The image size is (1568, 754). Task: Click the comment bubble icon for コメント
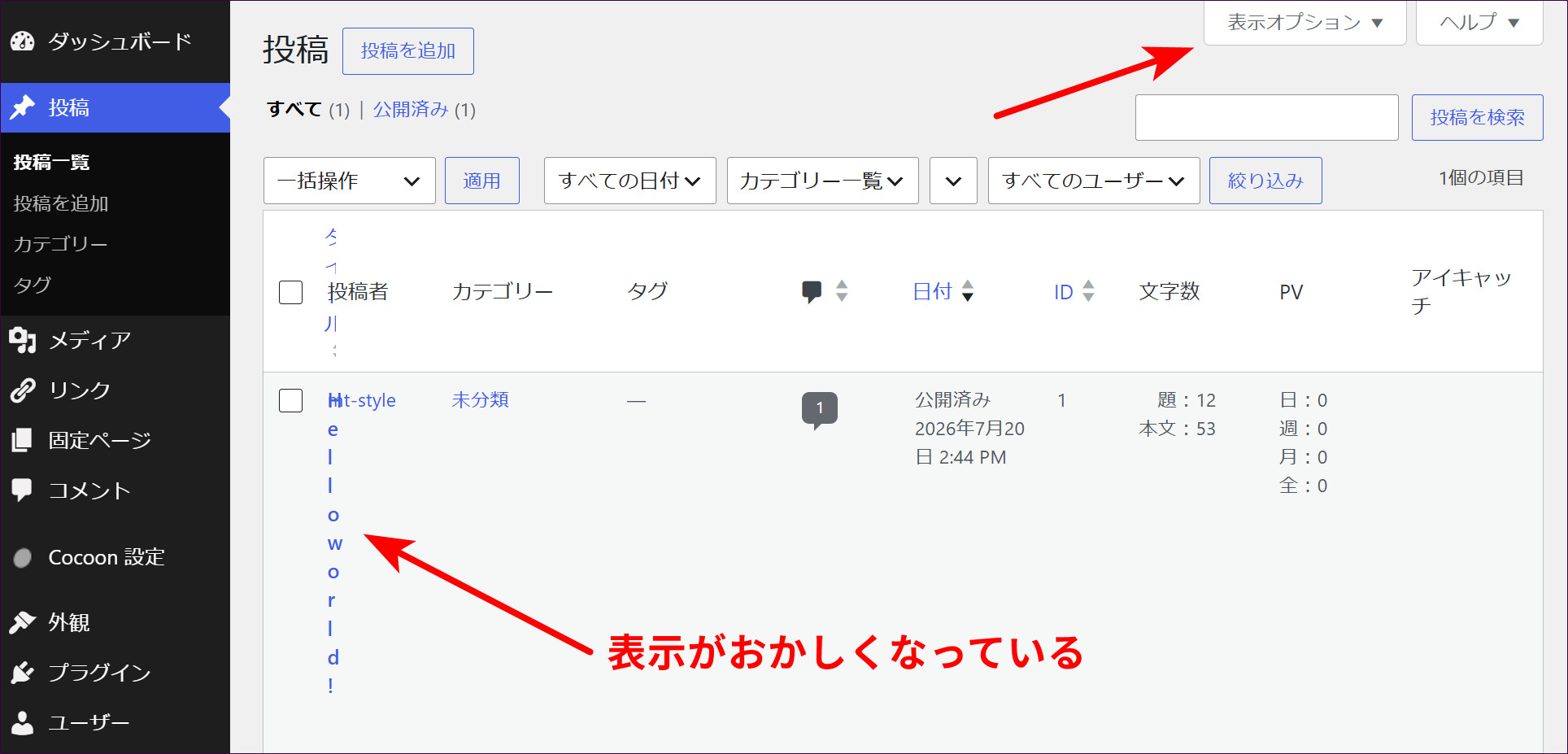pyautogui.click(x=23, y=490)
